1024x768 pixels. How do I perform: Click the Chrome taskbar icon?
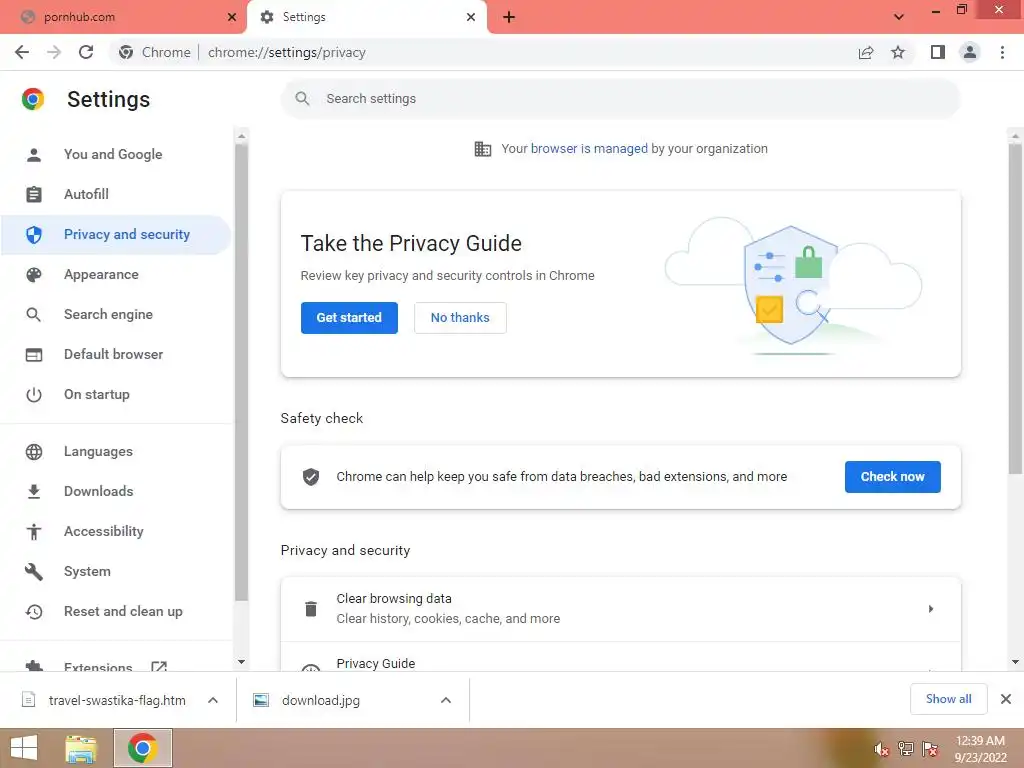tap(143, 748)
